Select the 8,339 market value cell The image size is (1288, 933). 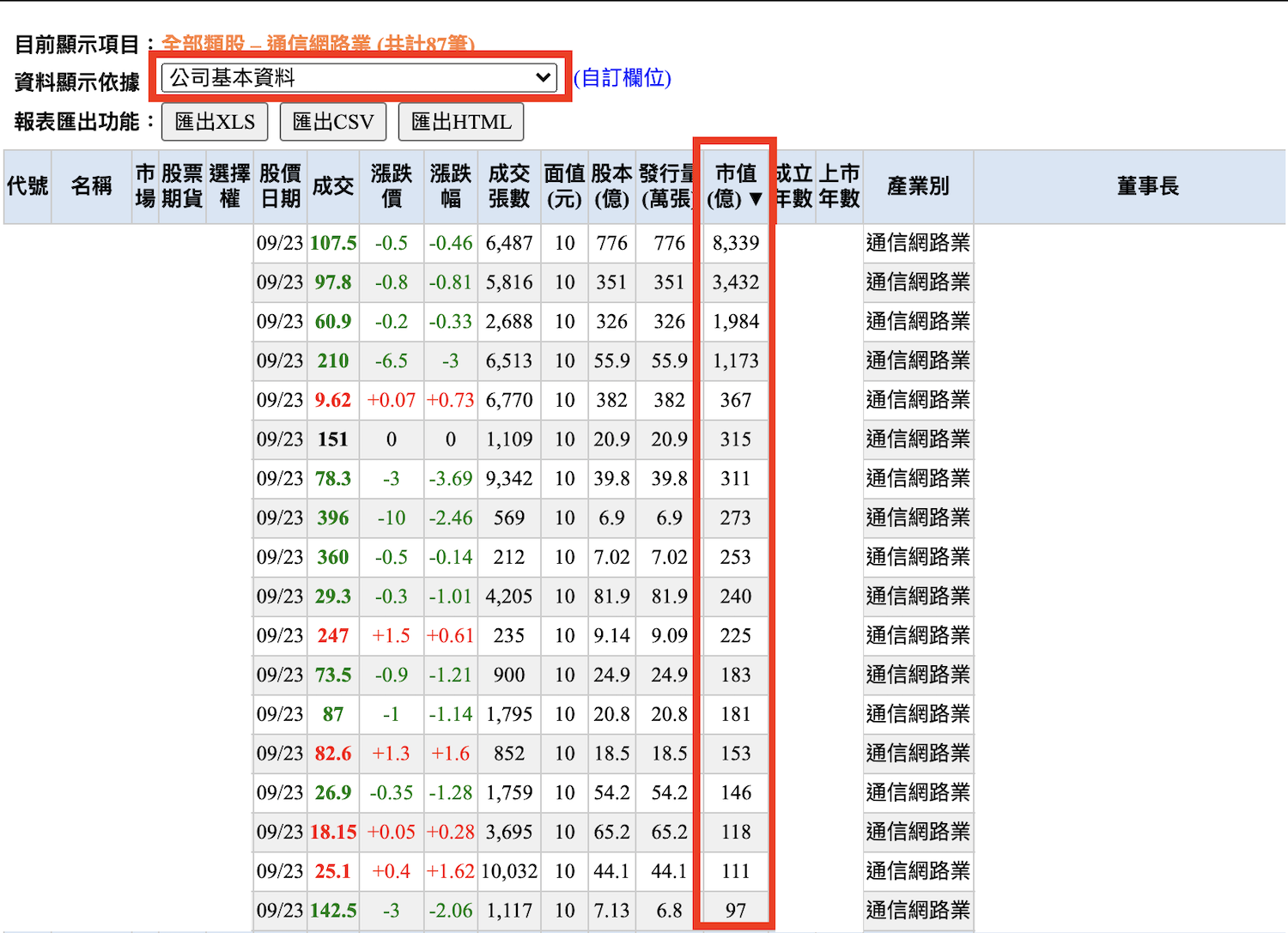(x=736, y=243)
